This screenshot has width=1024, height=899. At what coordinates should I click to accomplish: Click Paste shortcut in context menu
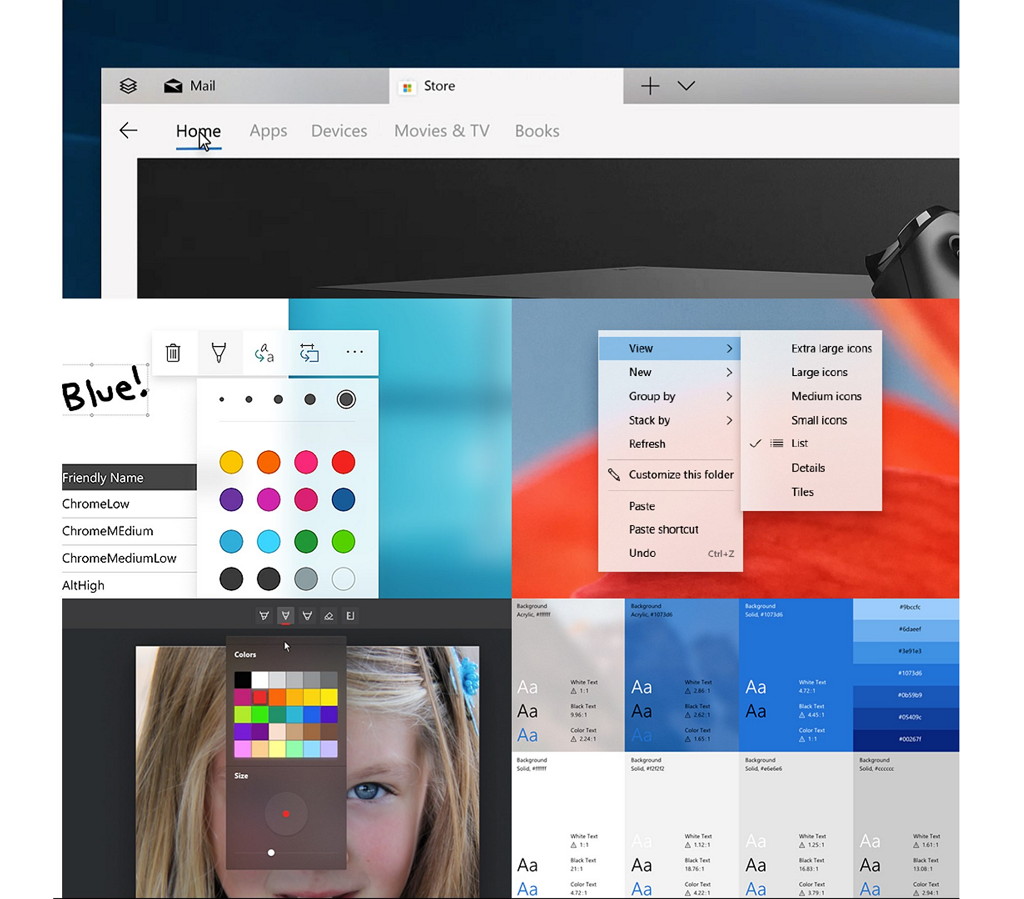tap(670, 529)
